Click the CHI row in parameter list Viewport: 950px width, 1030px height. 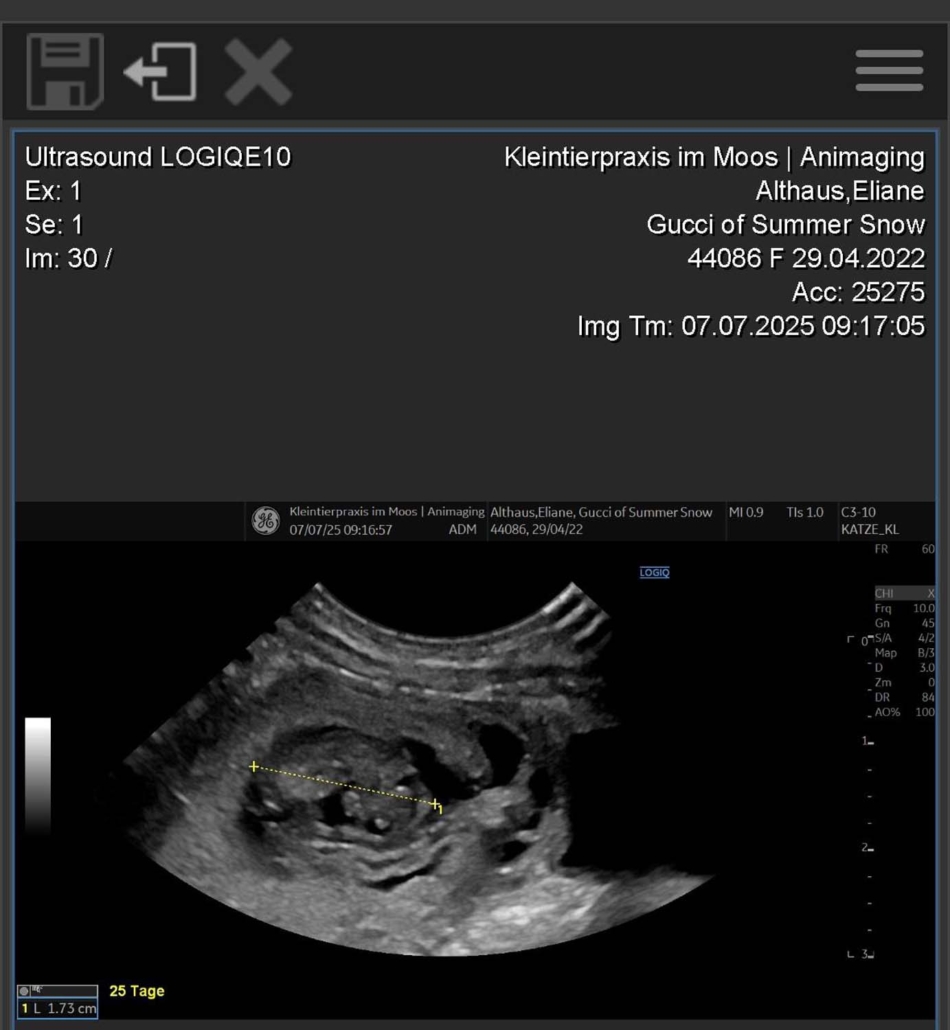(x=904, y=593)
